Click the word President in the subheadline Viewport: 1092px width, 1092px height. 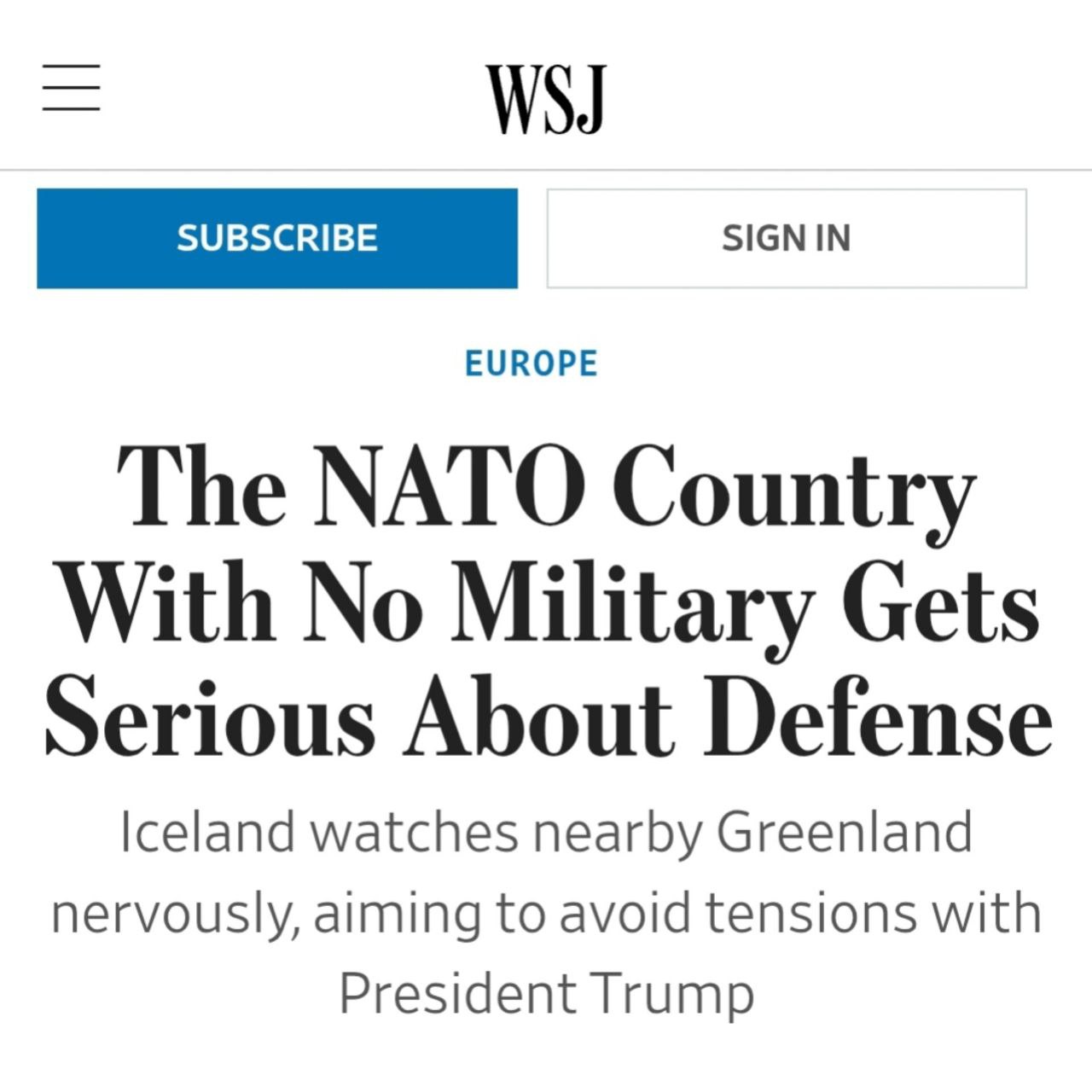[457, 993]
